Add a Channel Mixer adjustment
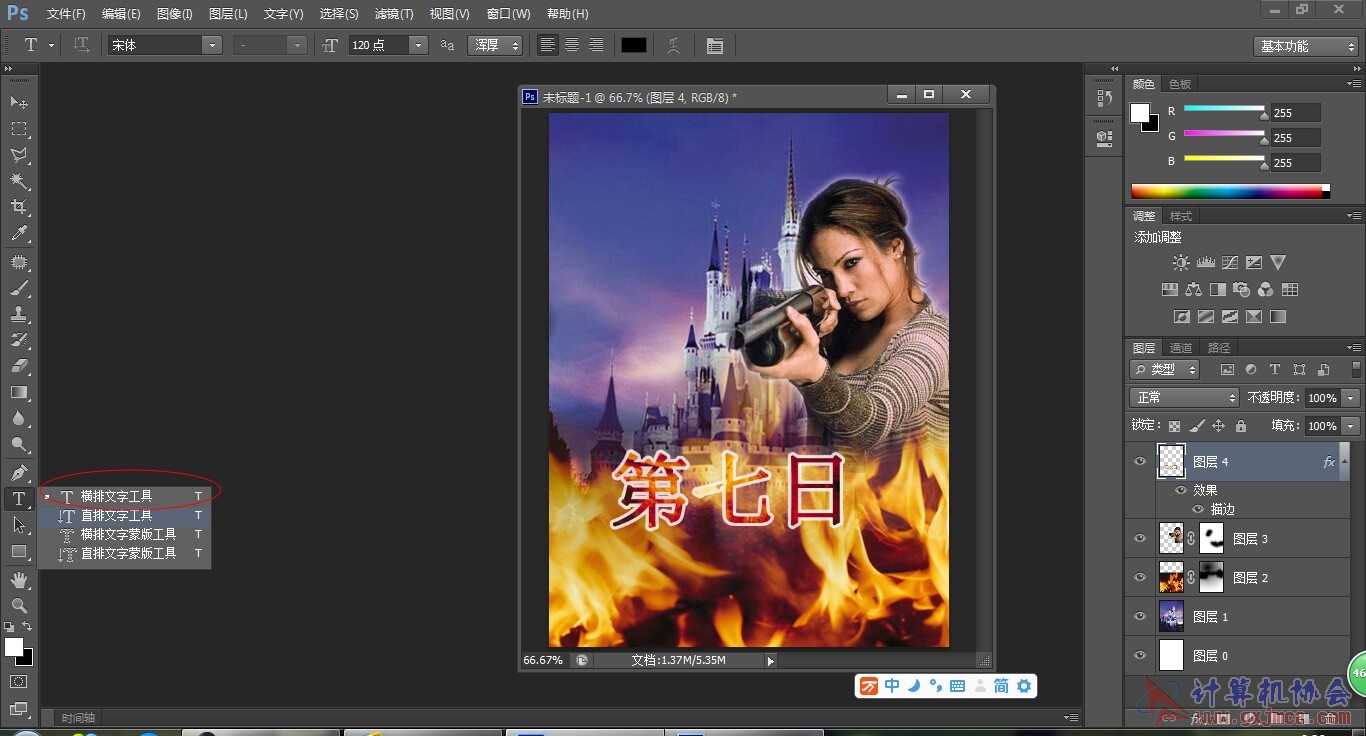This screenshot has width=1366, height=736. 1265,290
